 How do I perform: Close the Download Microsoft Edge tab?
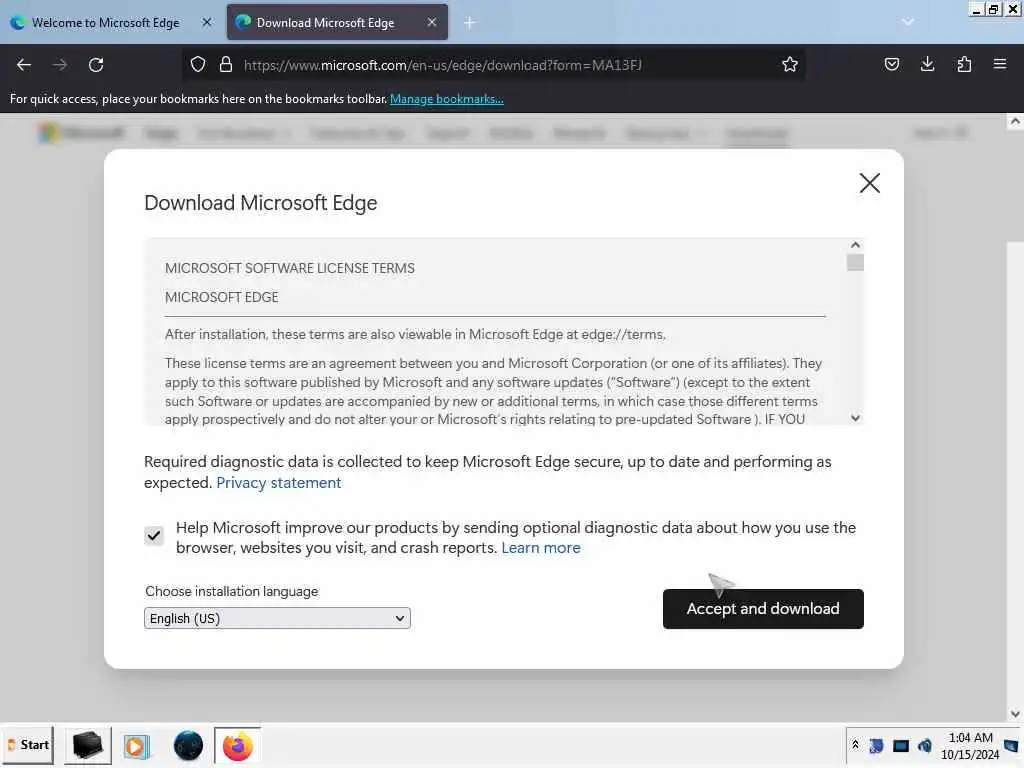point(432,22)
